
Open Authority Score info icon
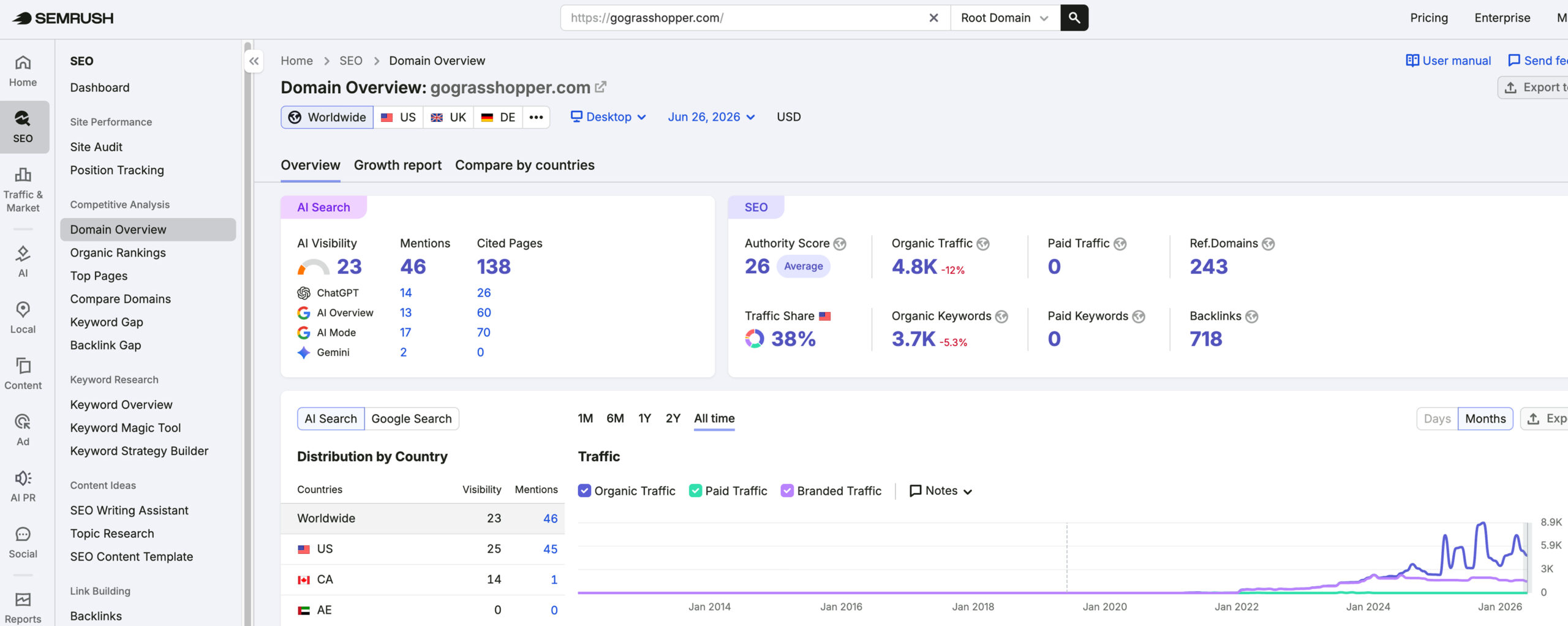point(840,244)
